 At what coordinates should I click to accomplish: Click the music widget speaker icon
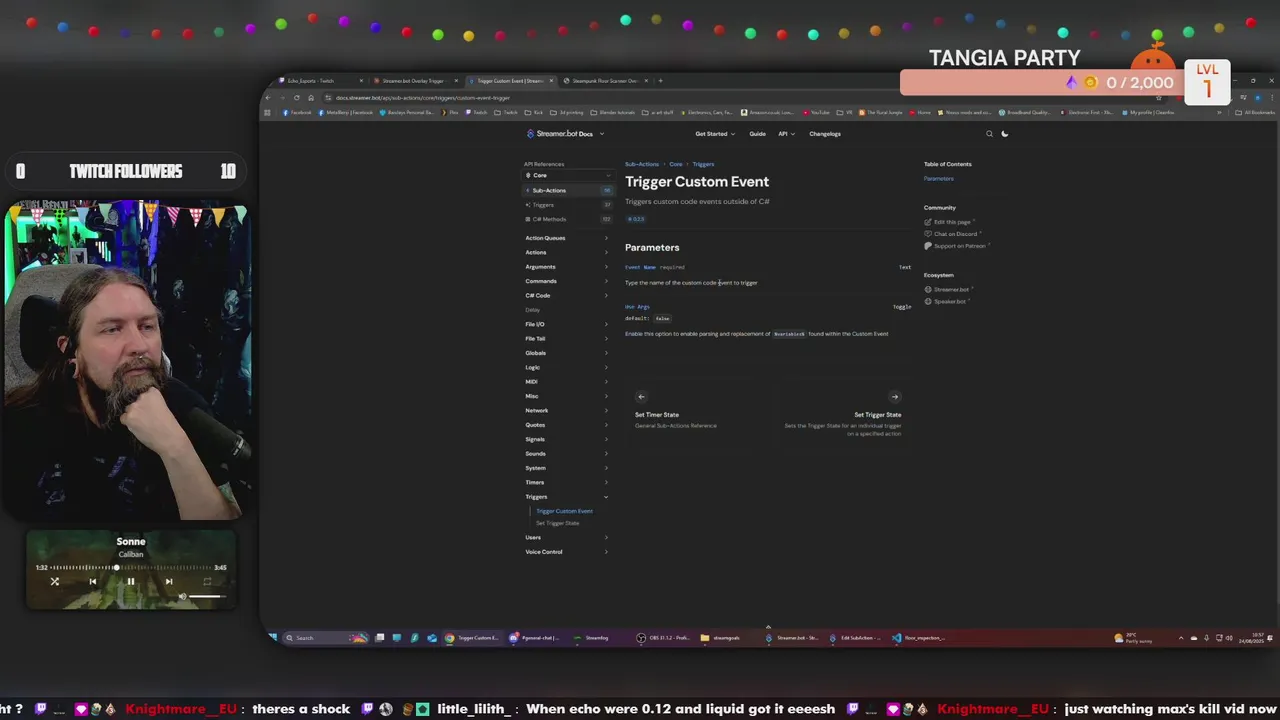[x=182, y=596]
